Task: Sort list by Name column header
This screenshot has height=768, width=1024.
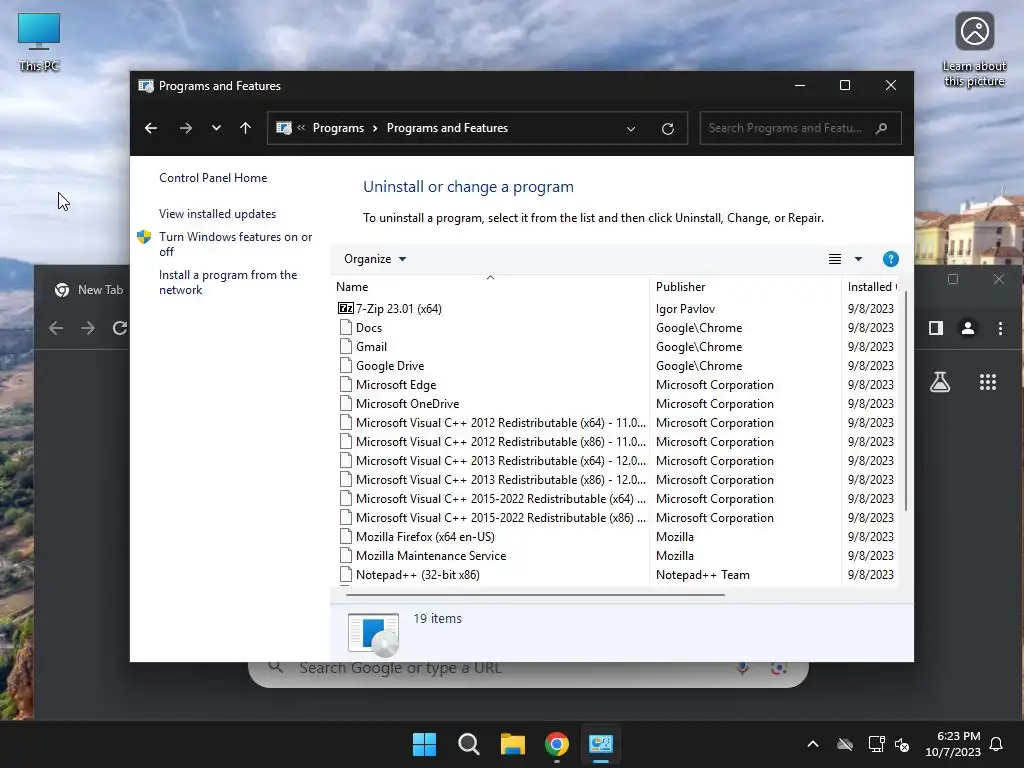Action: coord(490,287)
